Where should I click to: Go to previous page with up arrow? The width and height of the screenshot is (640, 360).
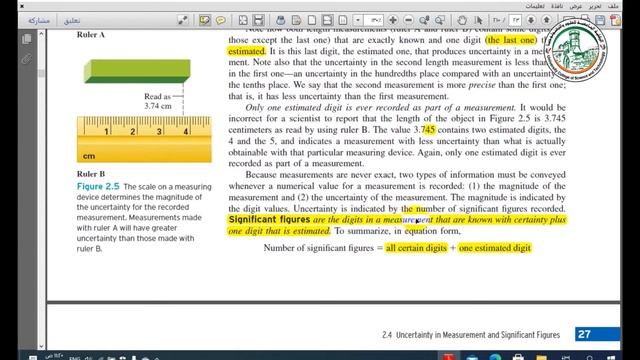(547, 20)
